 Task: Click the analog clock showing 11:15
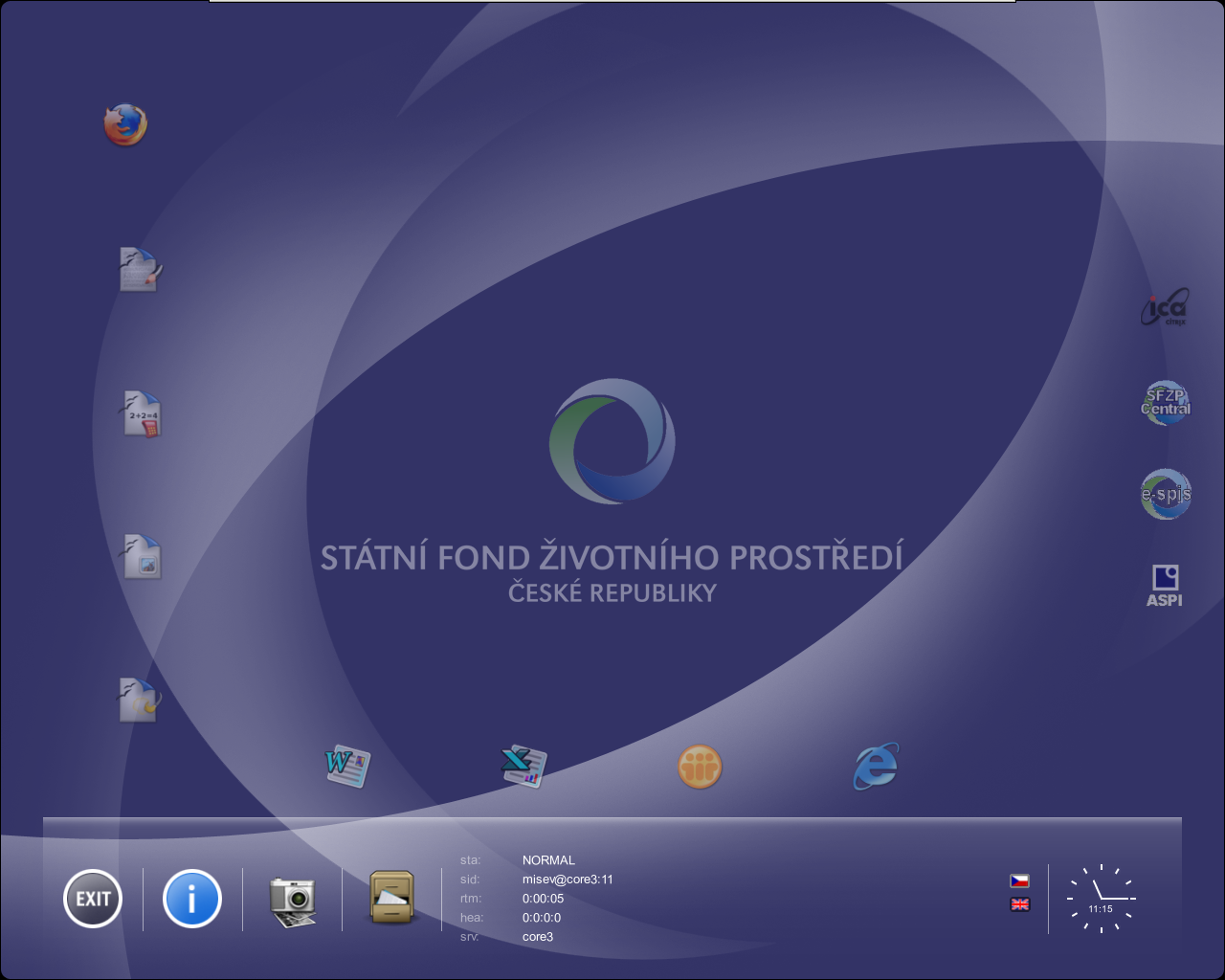pyautogui.click(x=1102, y=899)
